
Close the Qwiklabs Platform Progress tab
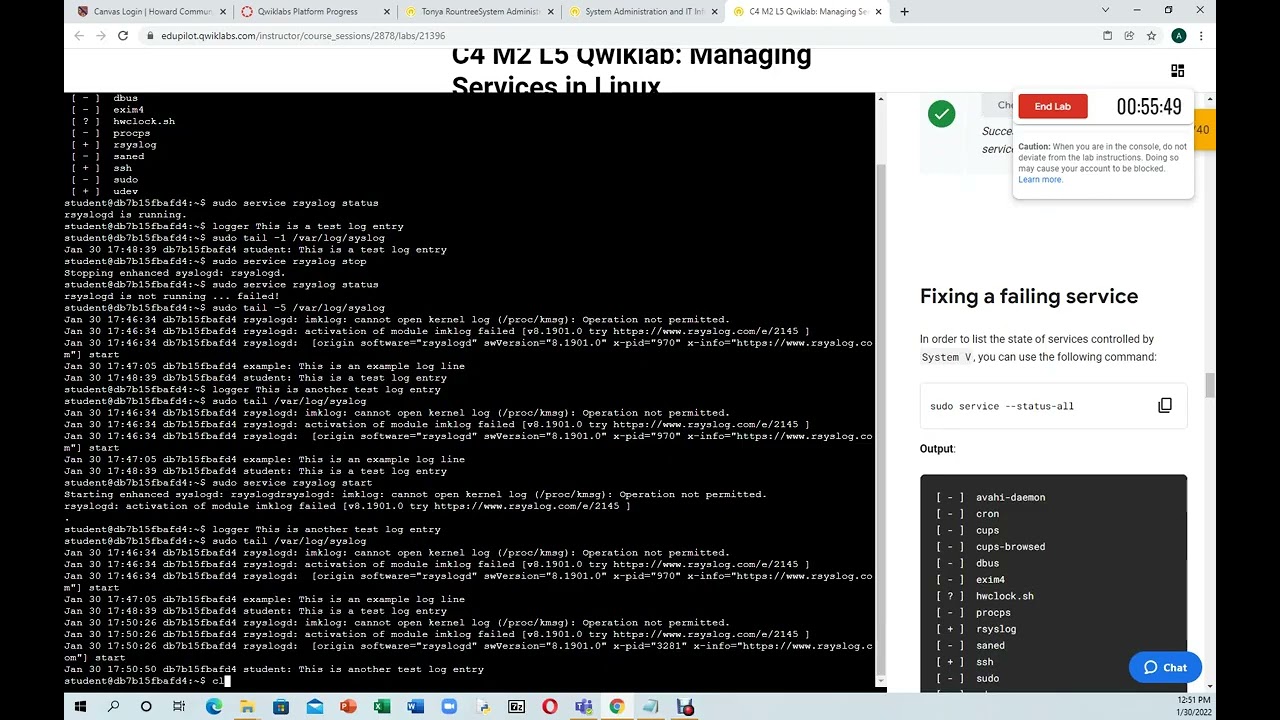click(x=388, y=12)
